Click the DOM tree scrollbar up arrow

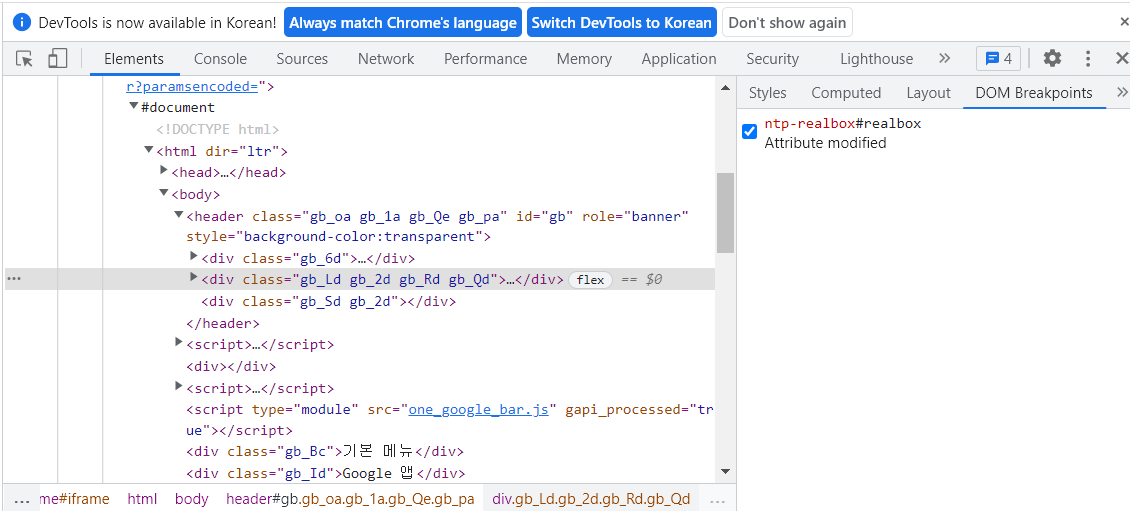click(725, 88)
